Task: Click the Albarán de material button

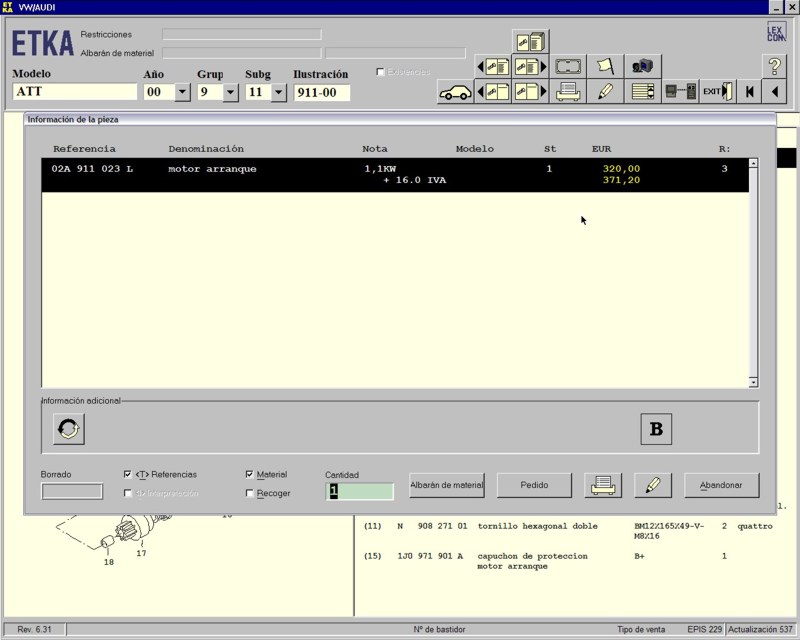Action: click(x=447, y=485)
